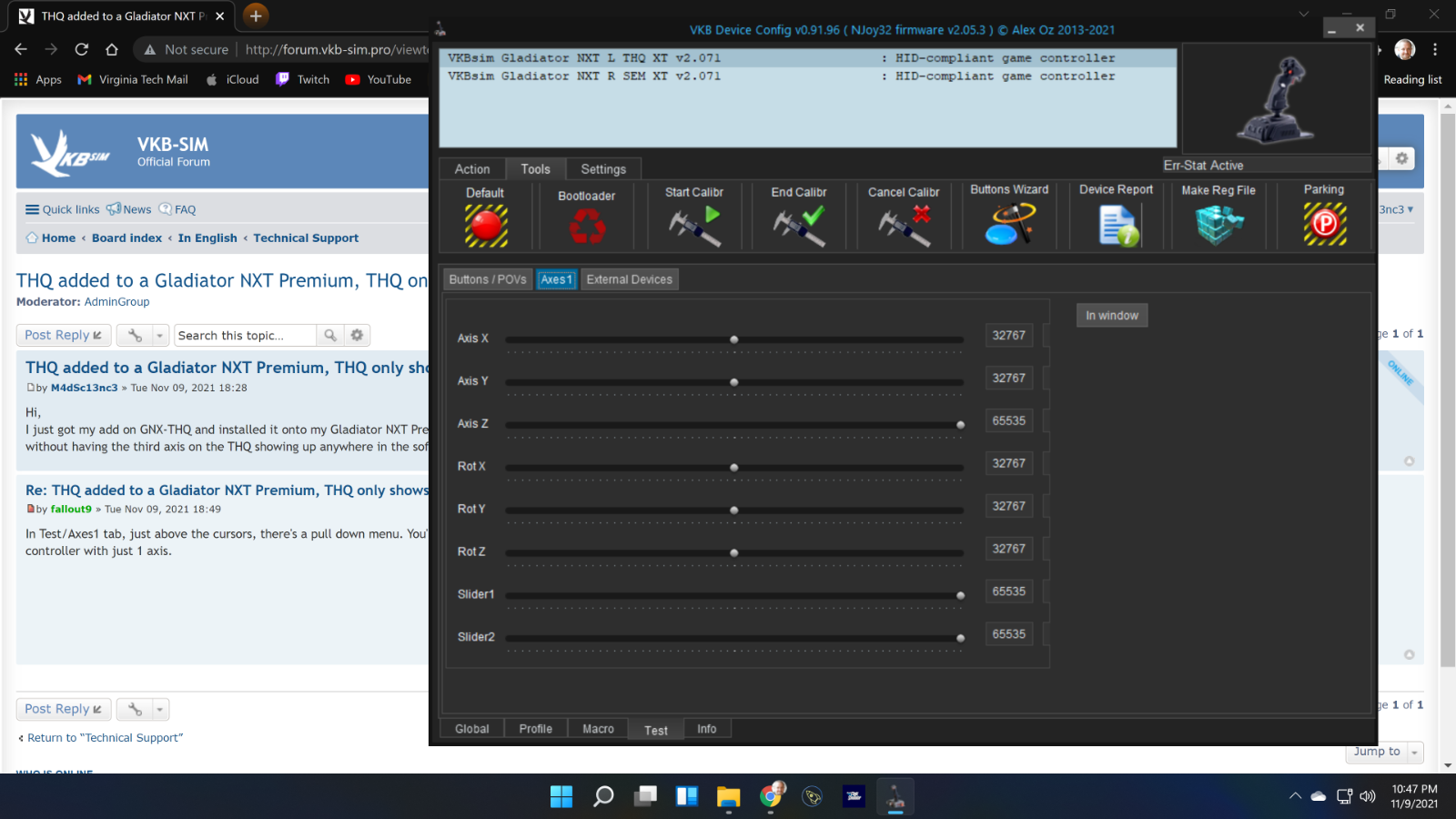The height and width of the screenshot is (819, 1456).
Task: Click the Search this topic field
Action: 245,335
